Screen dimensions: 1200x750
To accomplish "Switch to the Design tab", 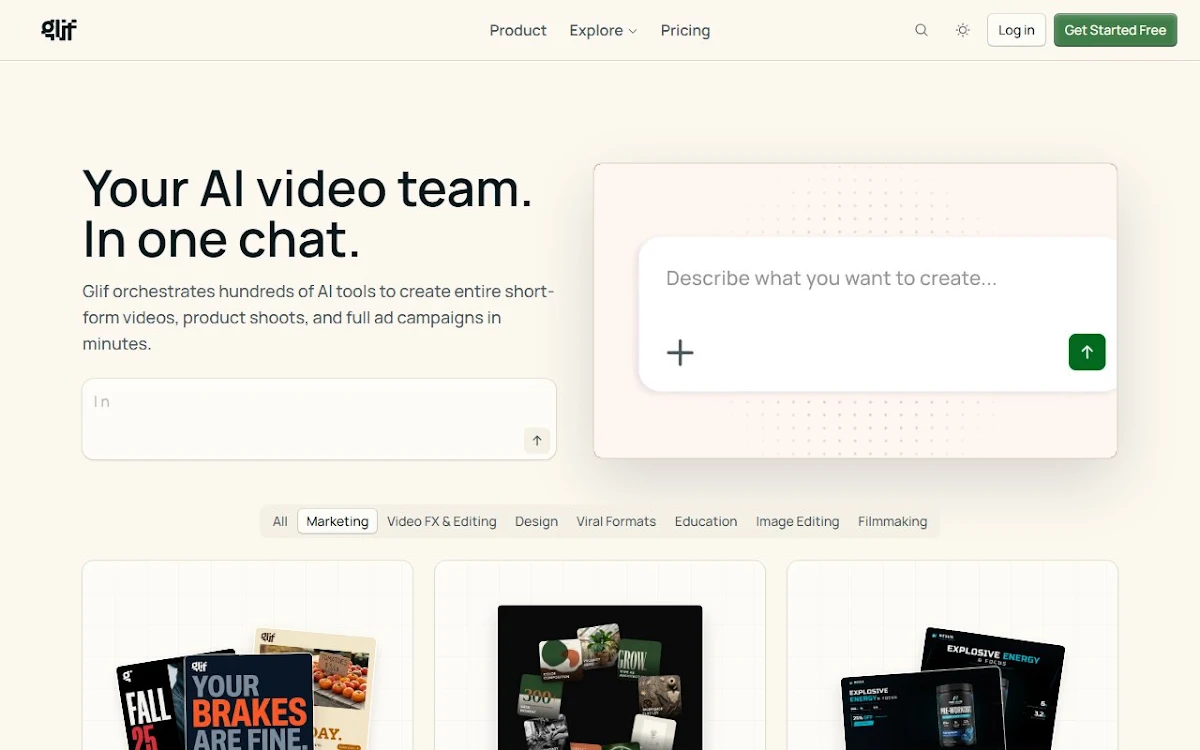I will pyautogui.click(x=536, y=521).
